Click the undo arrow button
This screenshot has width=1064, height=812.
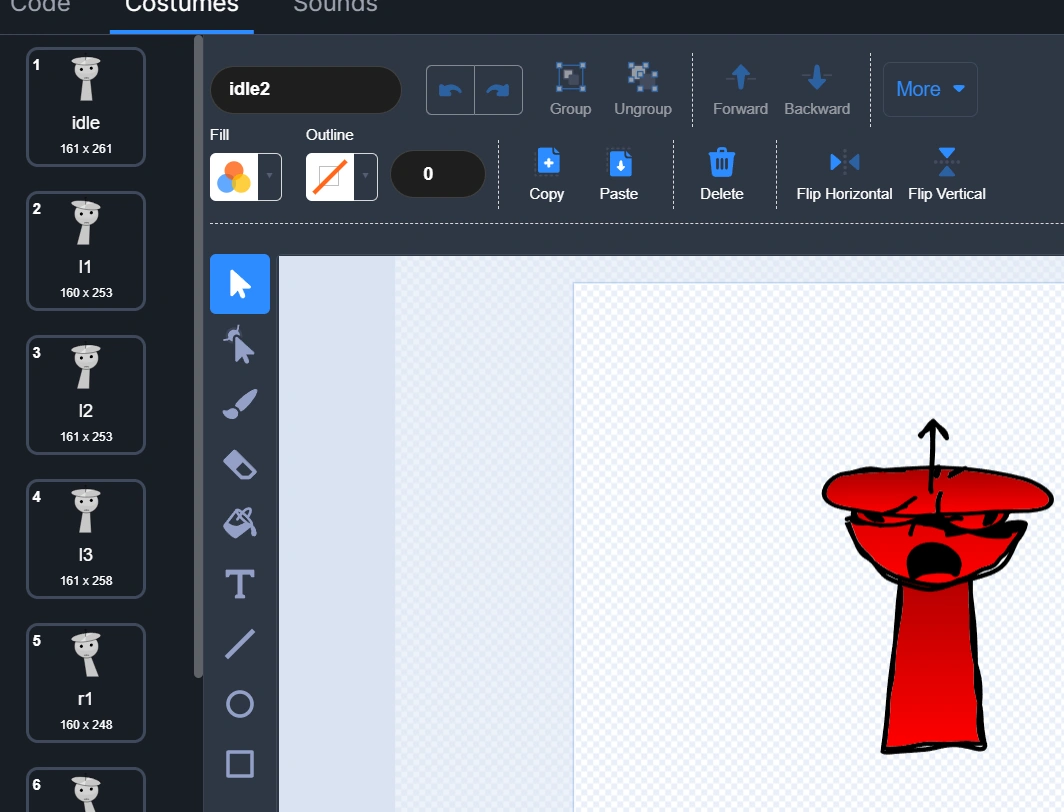tap(450, 90)
